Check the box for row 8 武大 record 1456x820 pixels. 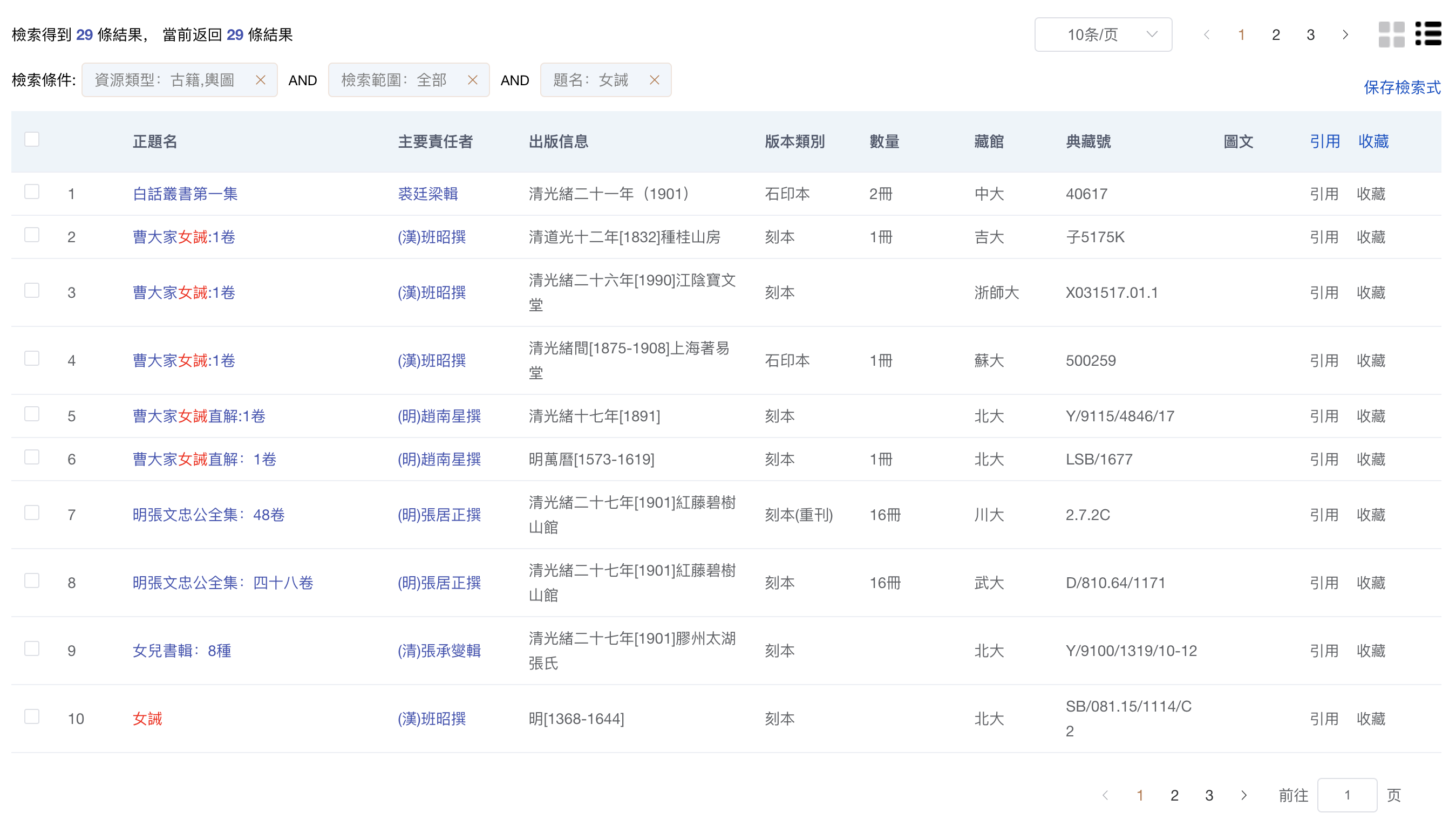coord(32,580)
